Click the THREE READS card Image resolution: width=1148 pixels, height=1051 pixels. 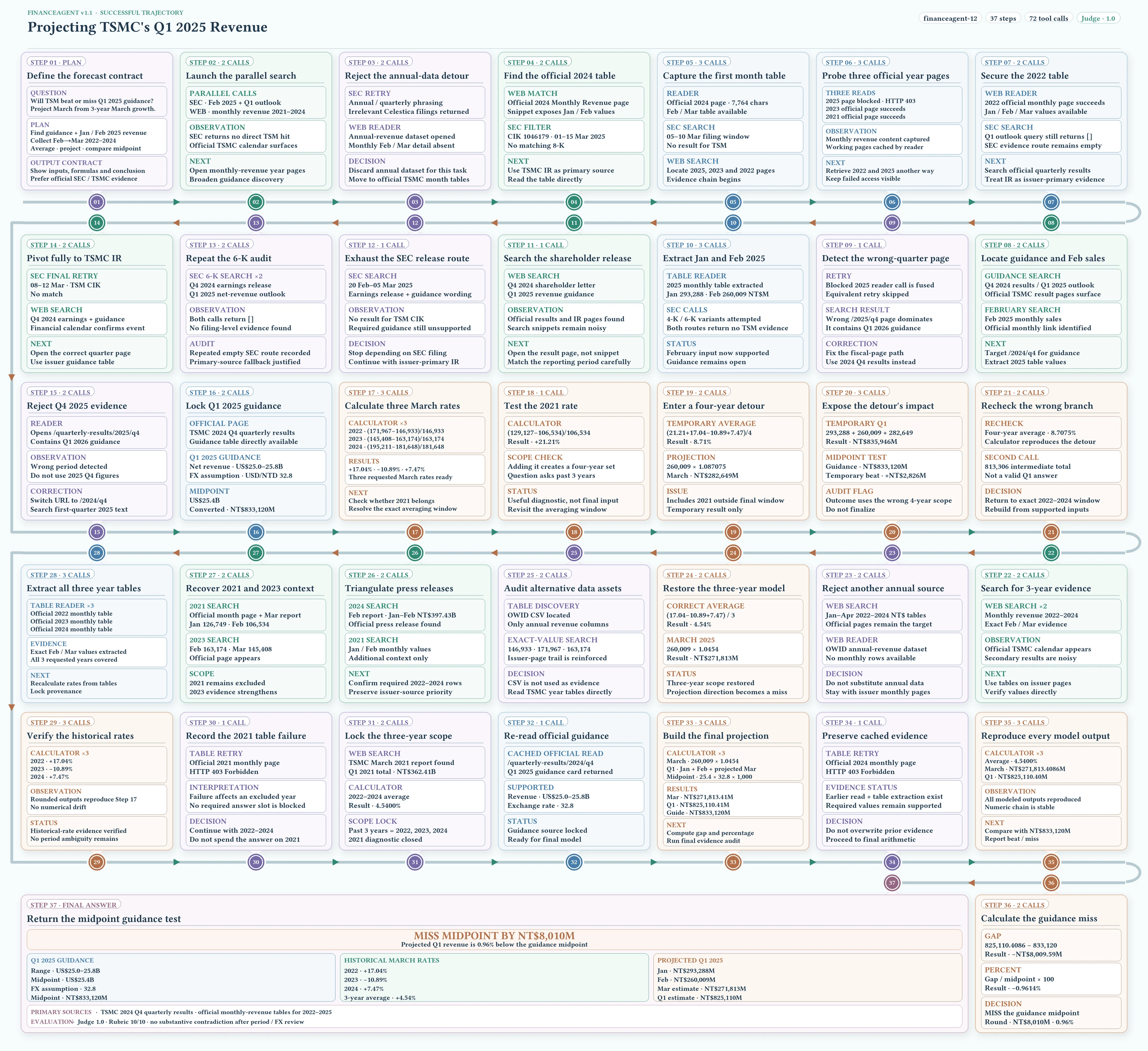pyautogui.click(x=892, y=105)
